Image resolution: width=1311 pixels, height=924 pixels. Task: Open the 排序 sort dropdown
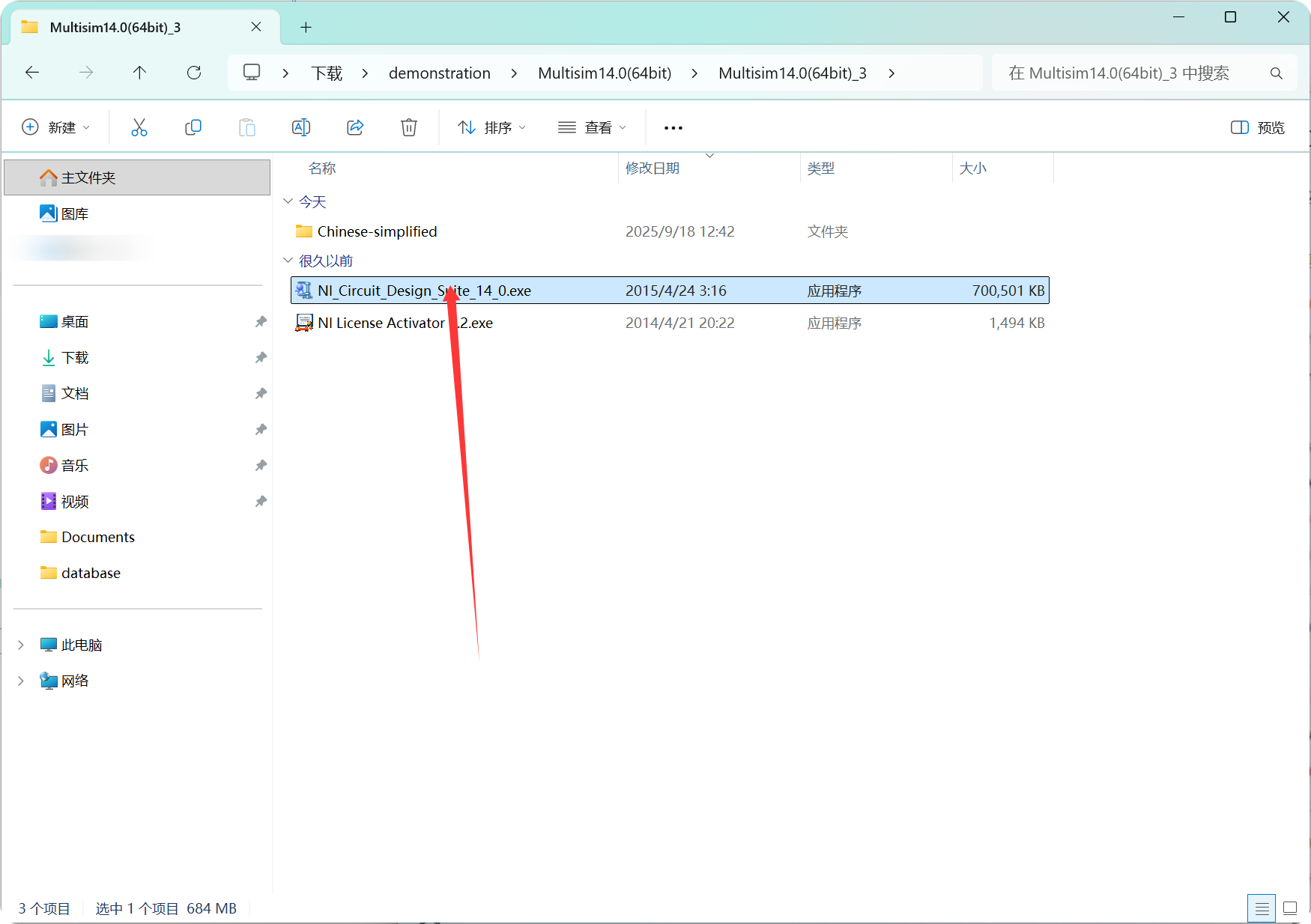[491, 127]
